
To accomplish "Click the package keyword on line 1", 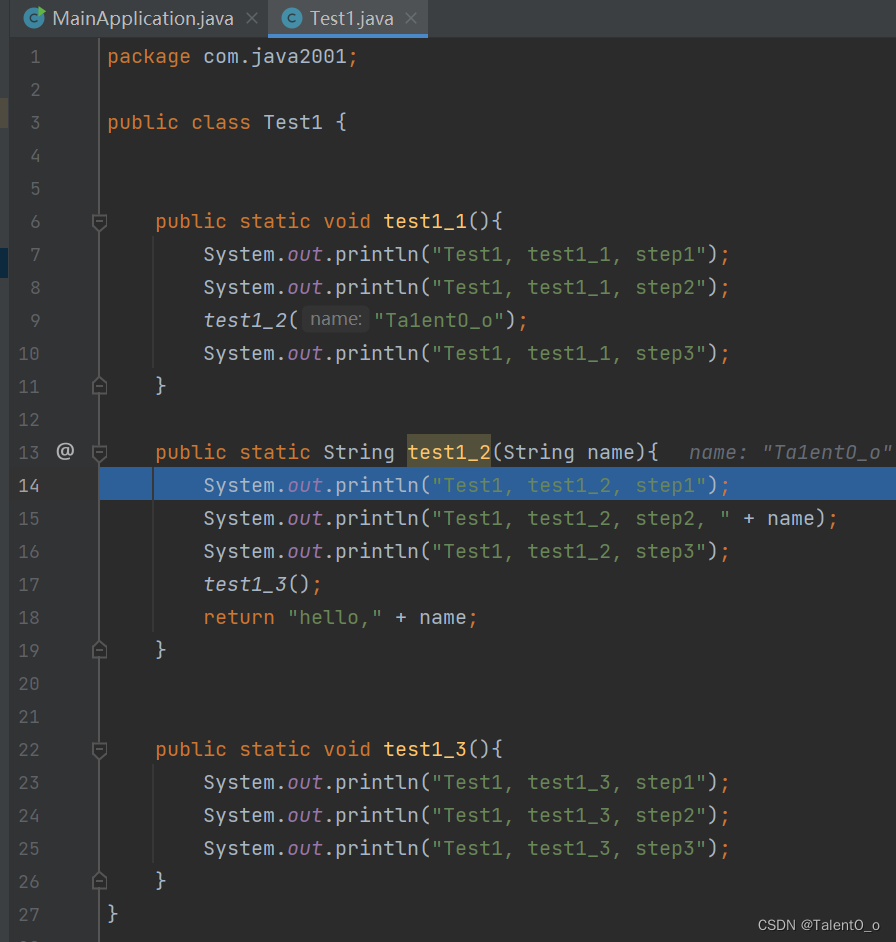I will 149,56.
